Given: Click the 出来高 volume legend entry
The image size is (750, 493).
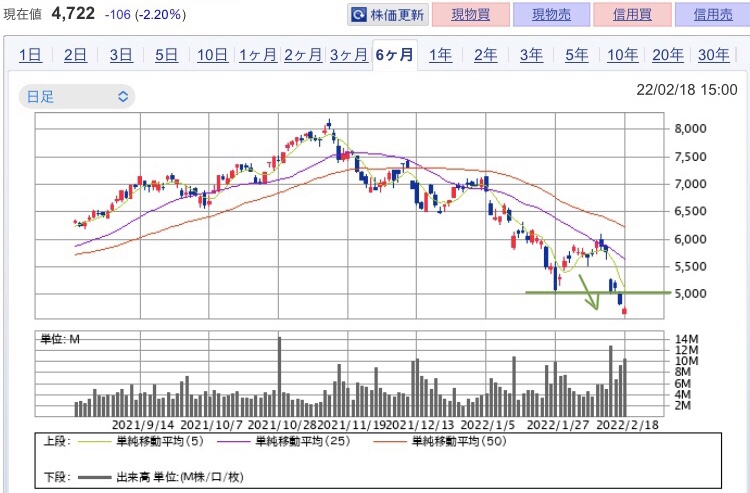Looking at the screenshot, I should [x=161, y=477].
